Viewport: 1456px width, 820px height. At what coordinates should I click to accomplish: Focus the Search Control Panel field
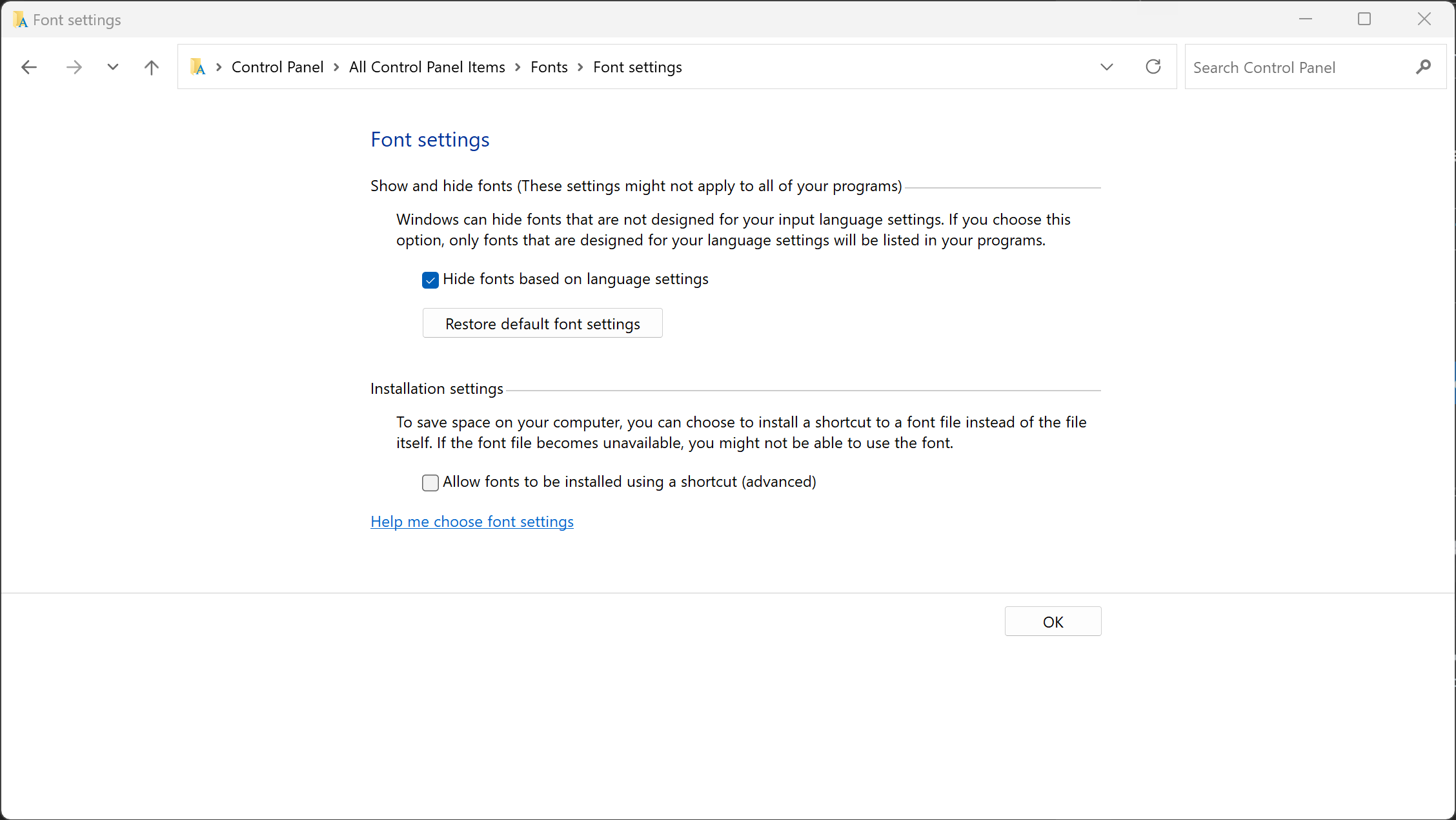click(x=1297, y=67)
